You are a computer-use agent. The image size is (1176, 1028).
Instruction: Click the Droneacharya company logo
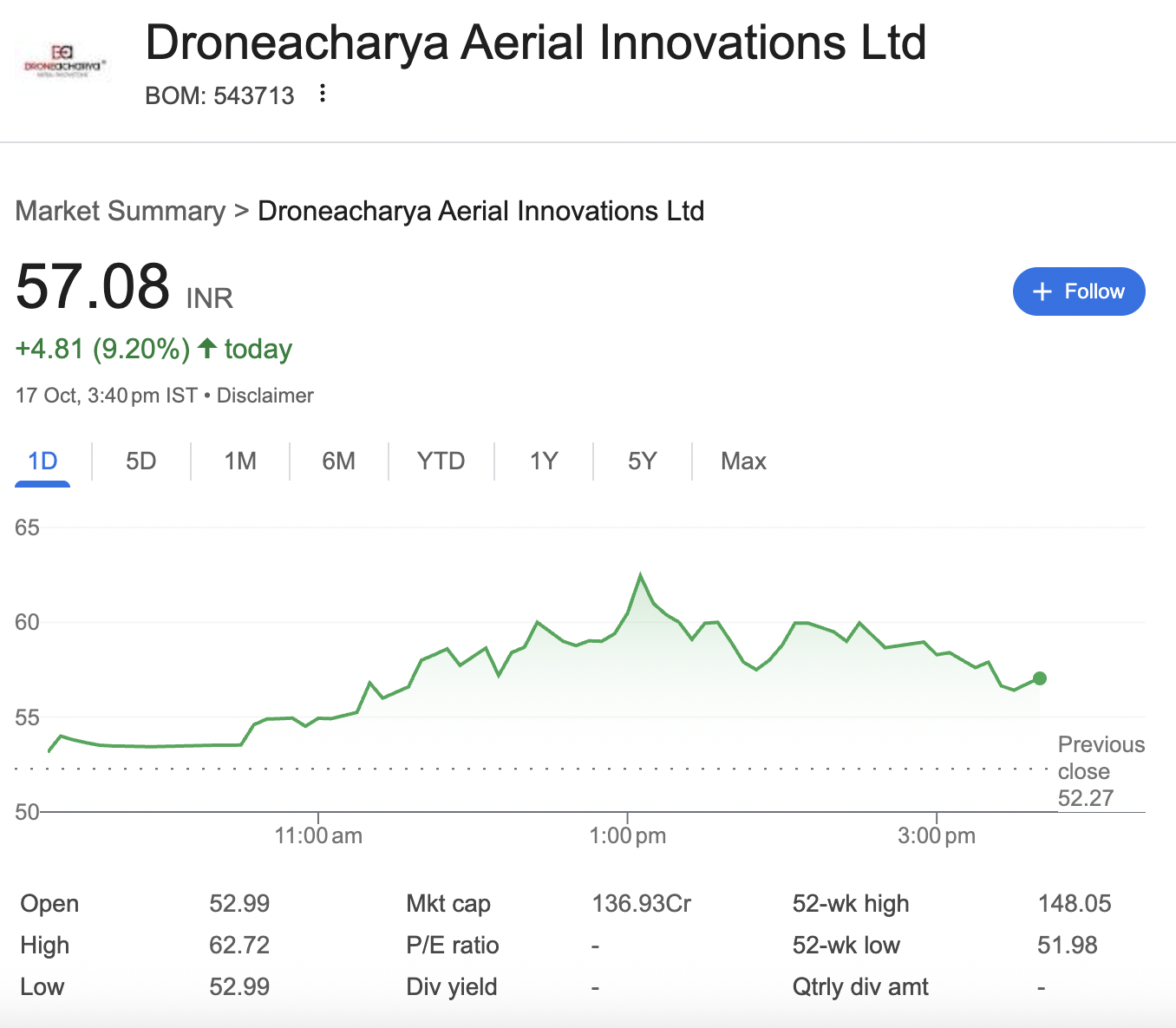click(x=63, y=61)
